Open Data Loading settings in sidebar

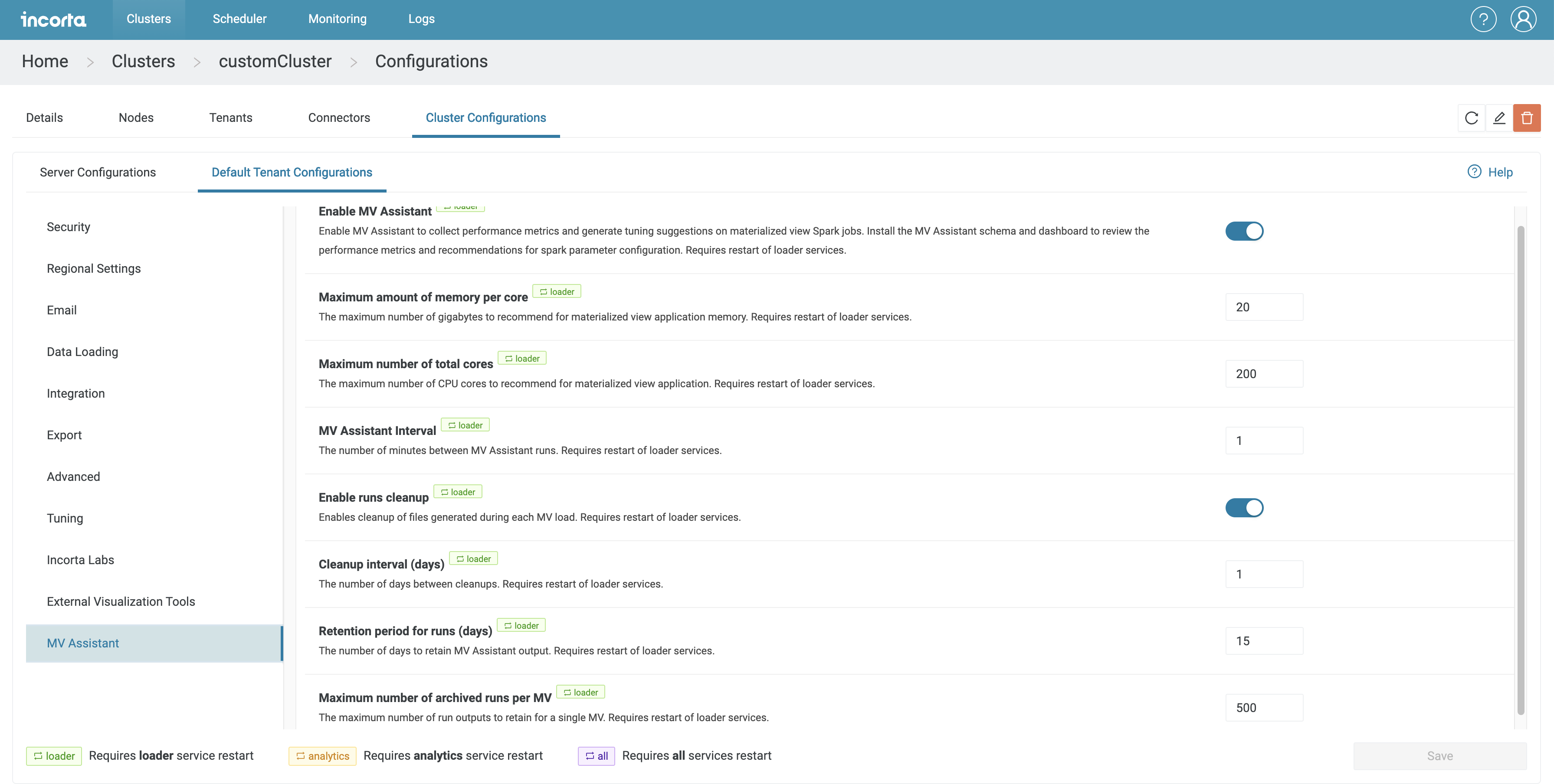tap(154, 352)
